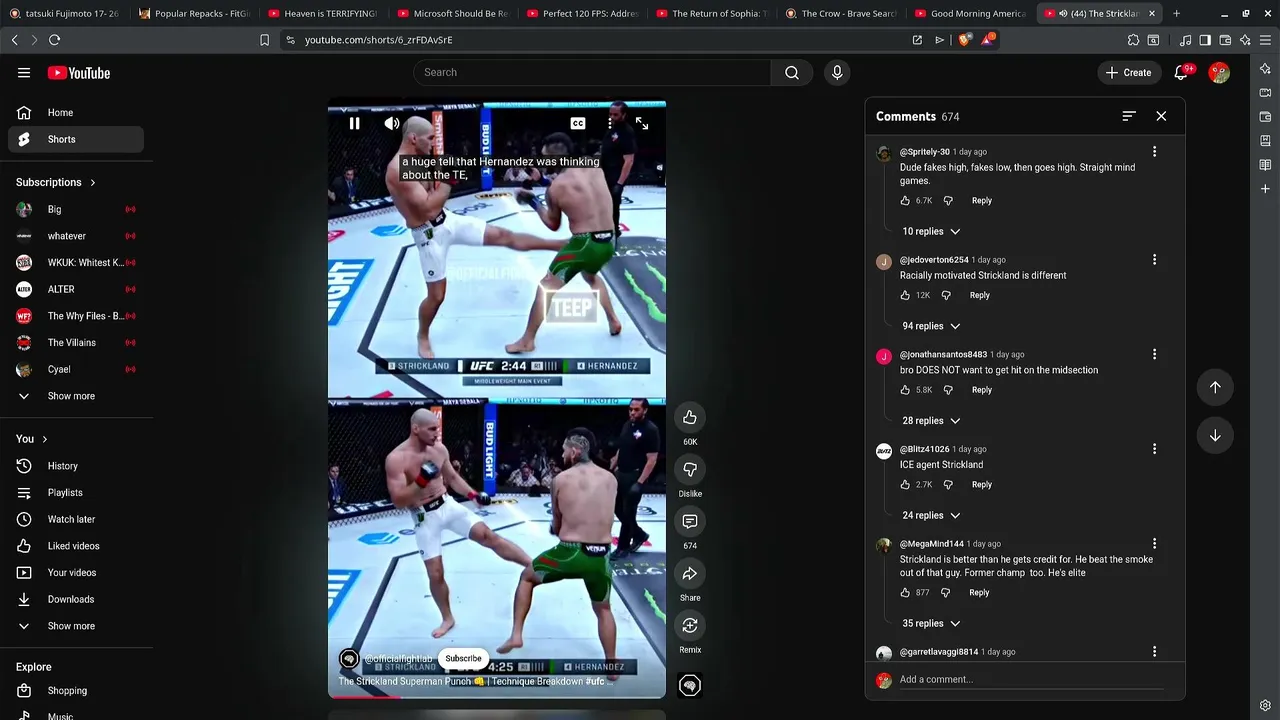Open the account avatar menu
This screenshot has height=720, width=1280.
coord(1219,72)
